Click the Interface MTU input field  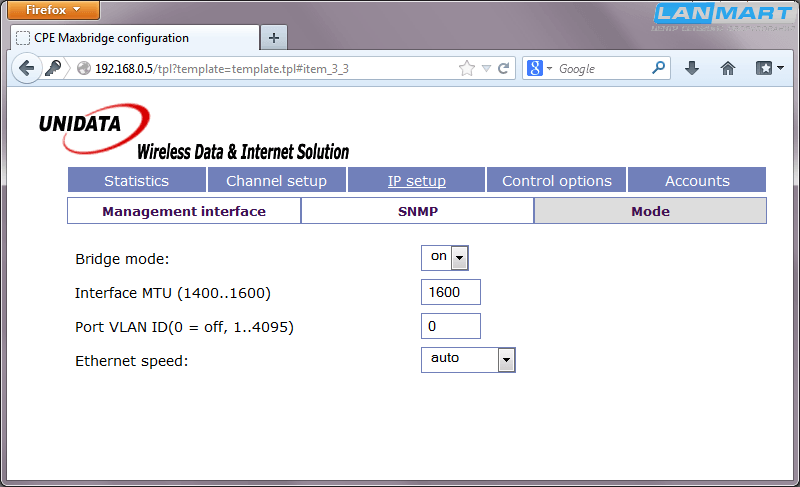tap(450, 292)
